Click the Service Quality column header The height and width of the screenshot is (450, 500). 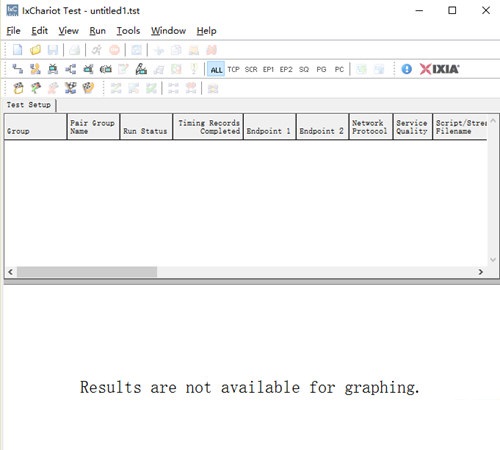pyautogui.click(x=413, y=127)
